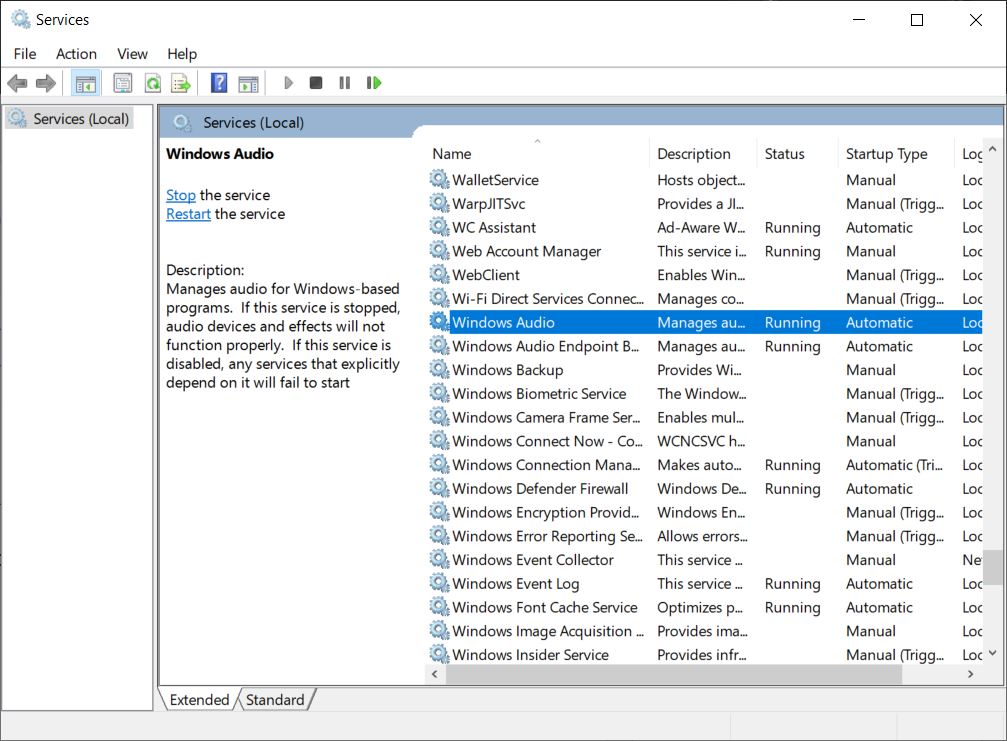The width and height of the screenshot is (1007, 741).
Task: Sort by the Status column header
Action: point(798,153)
